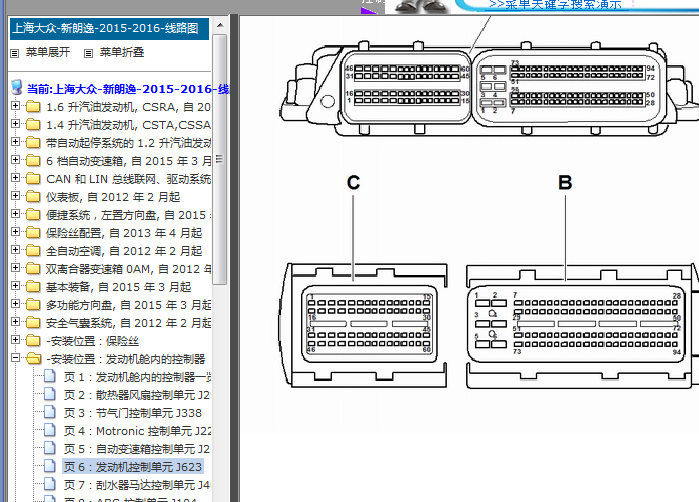Viewport: 699px width, 502px height.
Task: Click page icon for 页 2 散热器风扇控制单元
Action: click(x=49, y=395)
